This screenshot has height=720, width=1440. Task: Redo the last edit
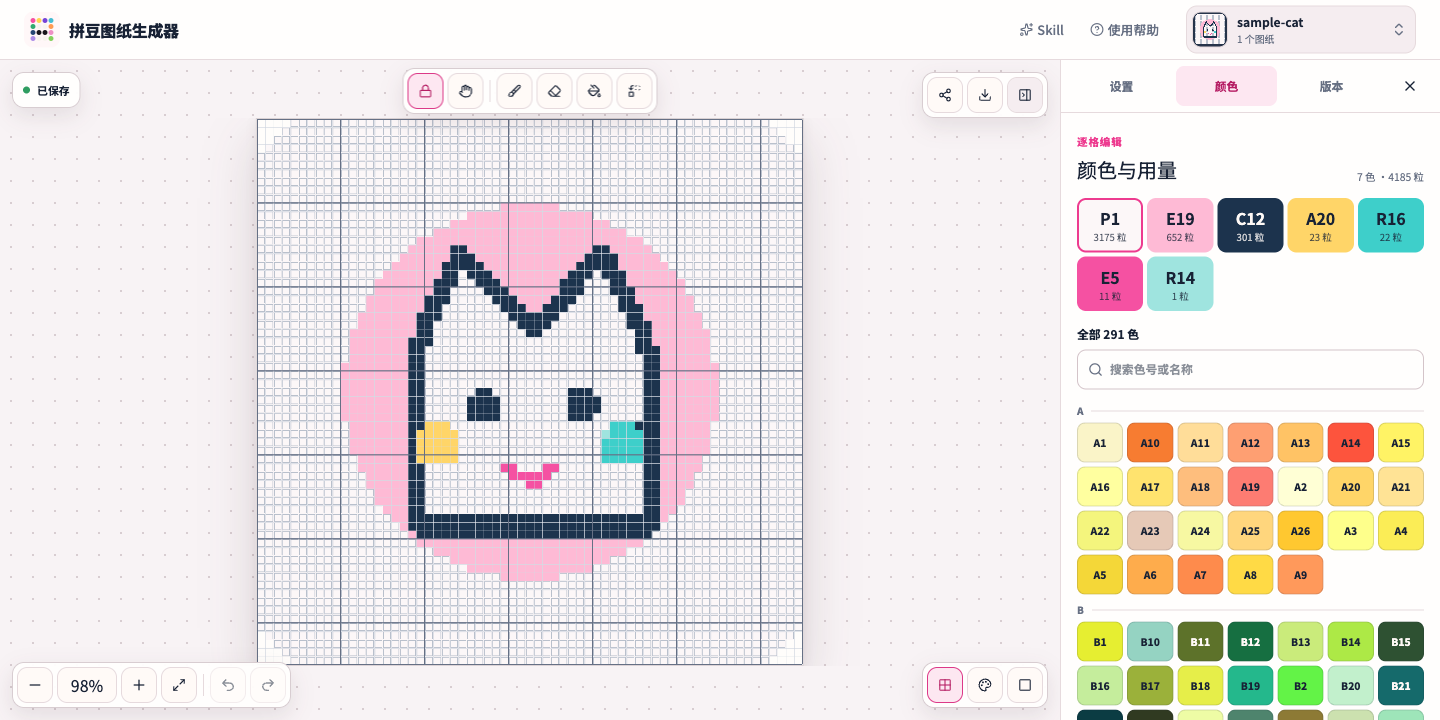coord(268,685)
